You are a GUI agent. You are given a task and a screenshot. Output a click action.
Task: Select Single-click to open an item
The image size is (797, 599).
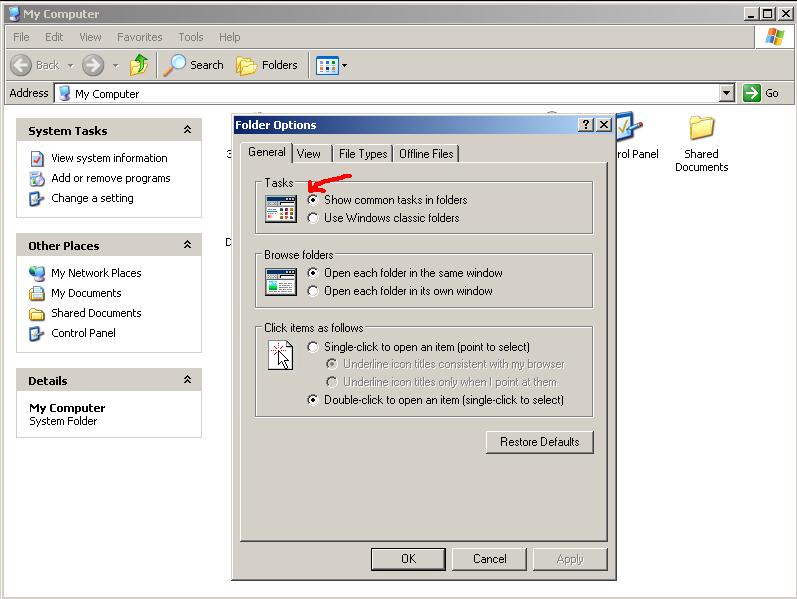pos(313,347)
